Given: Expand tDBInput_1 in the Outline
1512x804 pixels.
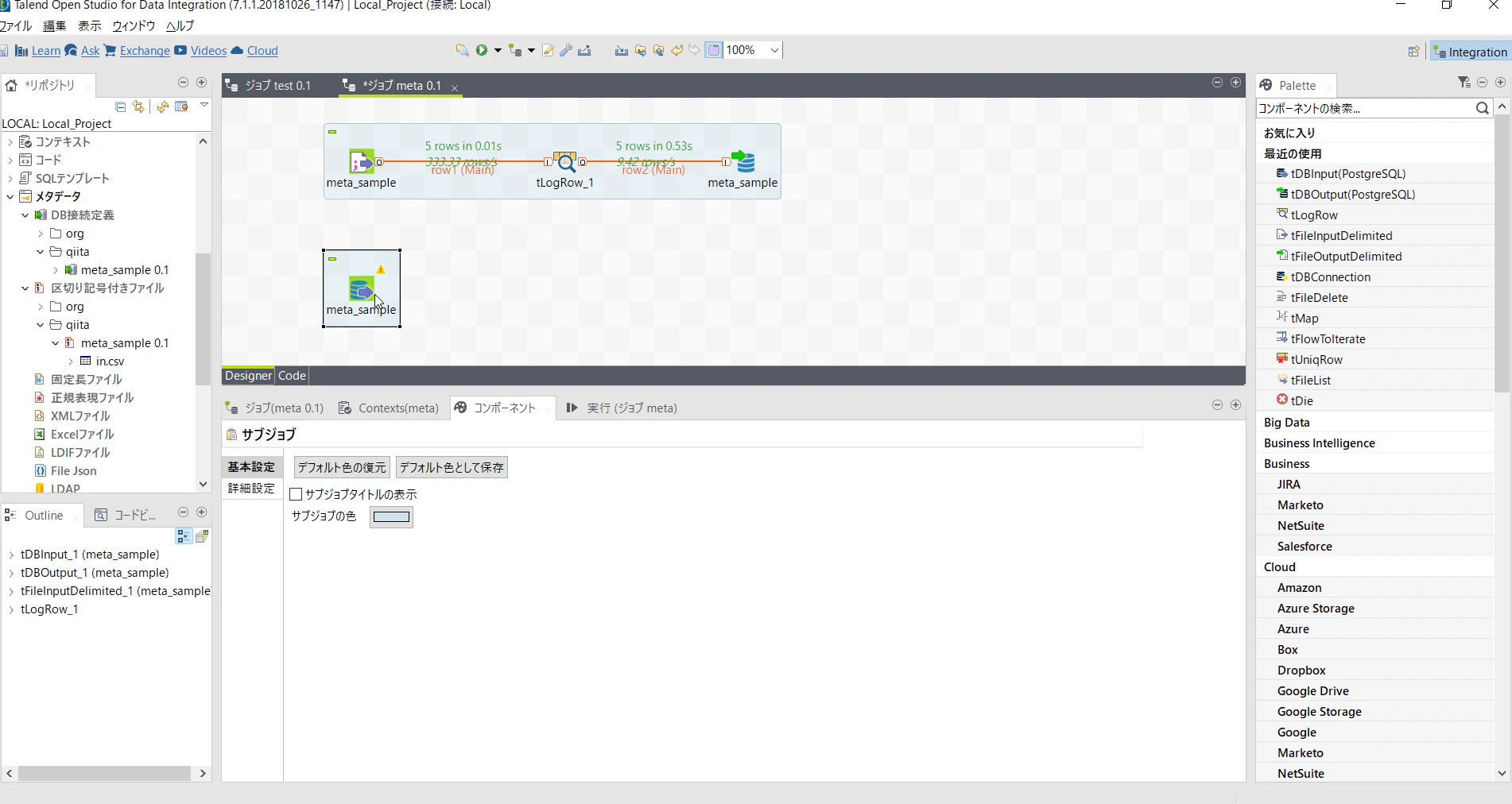Looking at the screenshot, I should (x=11, y=555).
